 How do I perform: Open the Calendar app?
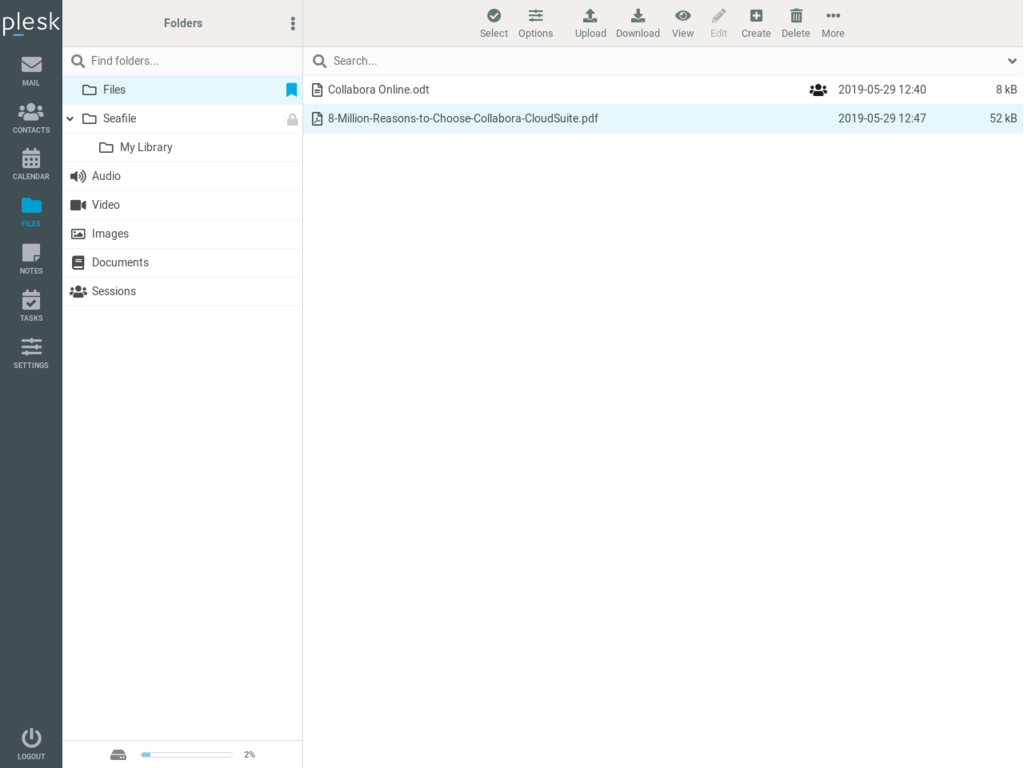coord(31,164)
